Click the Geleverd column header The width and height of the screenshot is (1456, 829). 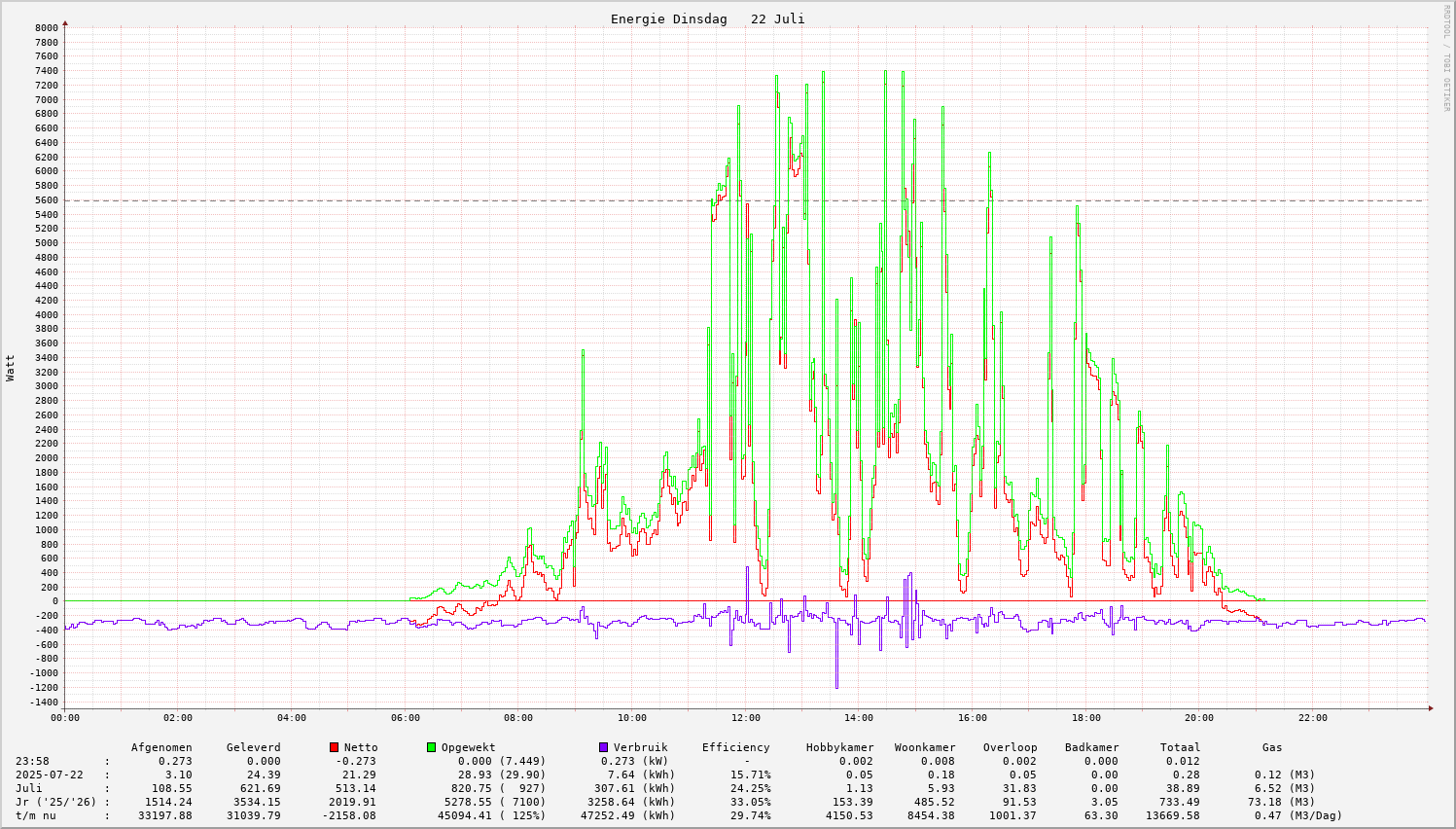pyautogui.click(x=253, y=747)
